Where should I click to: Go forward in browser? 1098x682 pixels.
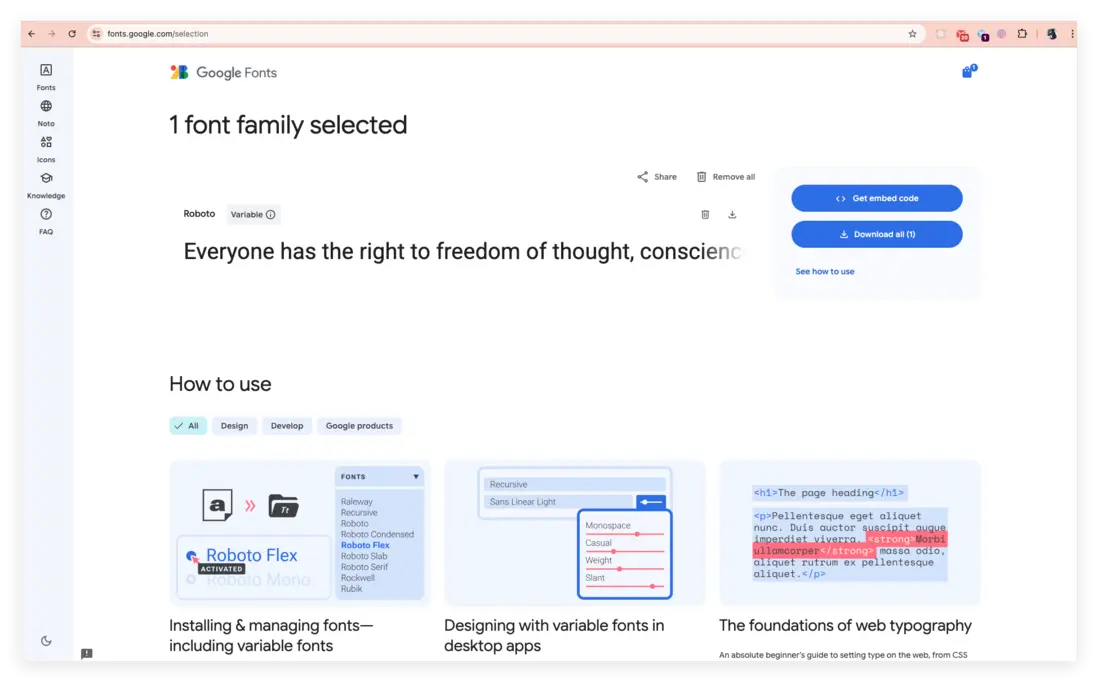pos(52,34)
